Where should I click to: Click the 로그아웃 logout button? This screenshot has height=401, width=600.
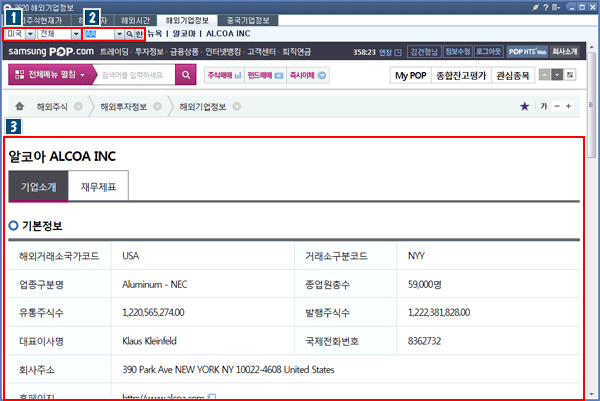(489, 52)
